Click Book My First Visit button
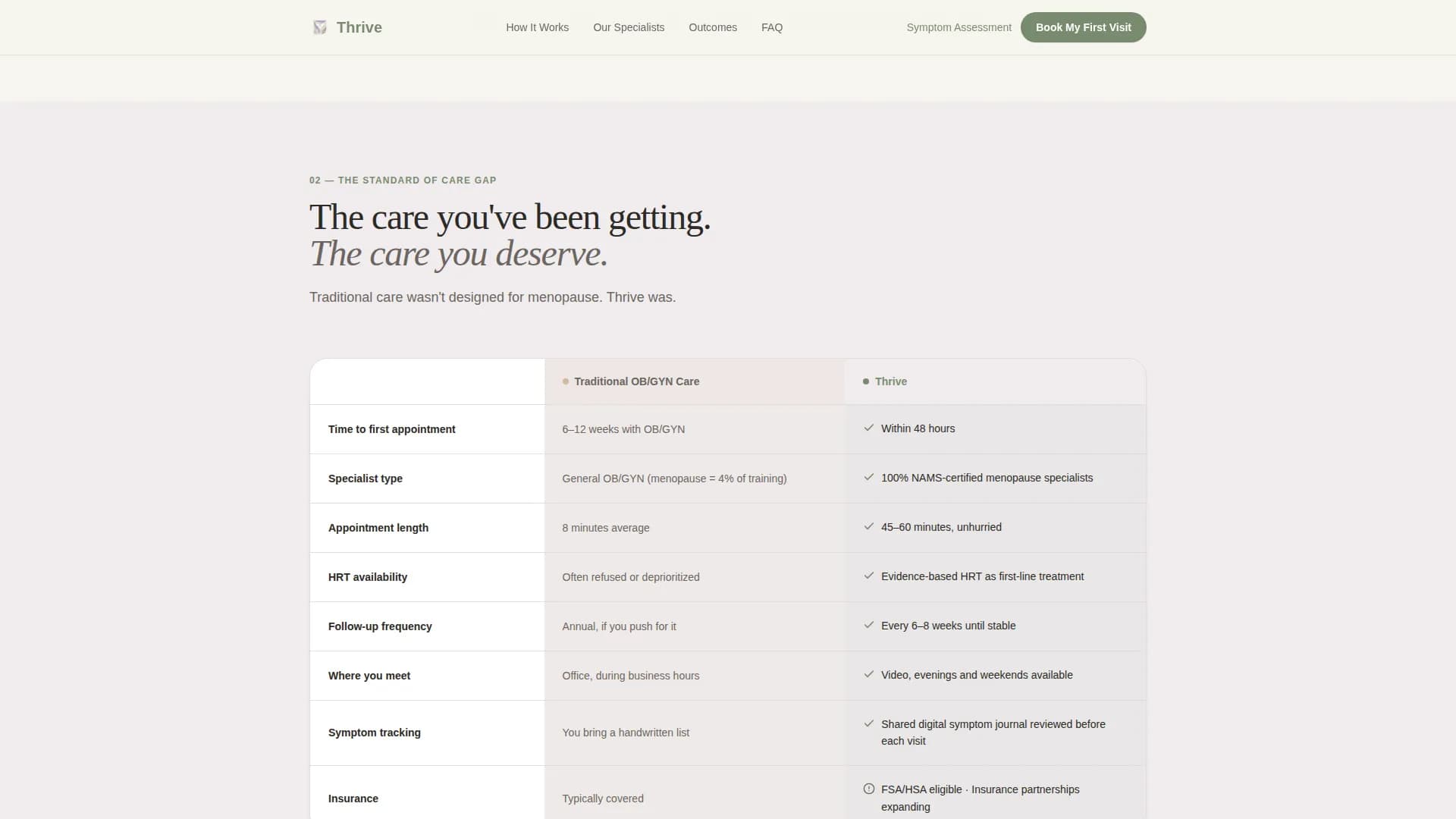Viewport: 1456px width, 819px height. click(1083, 27)
